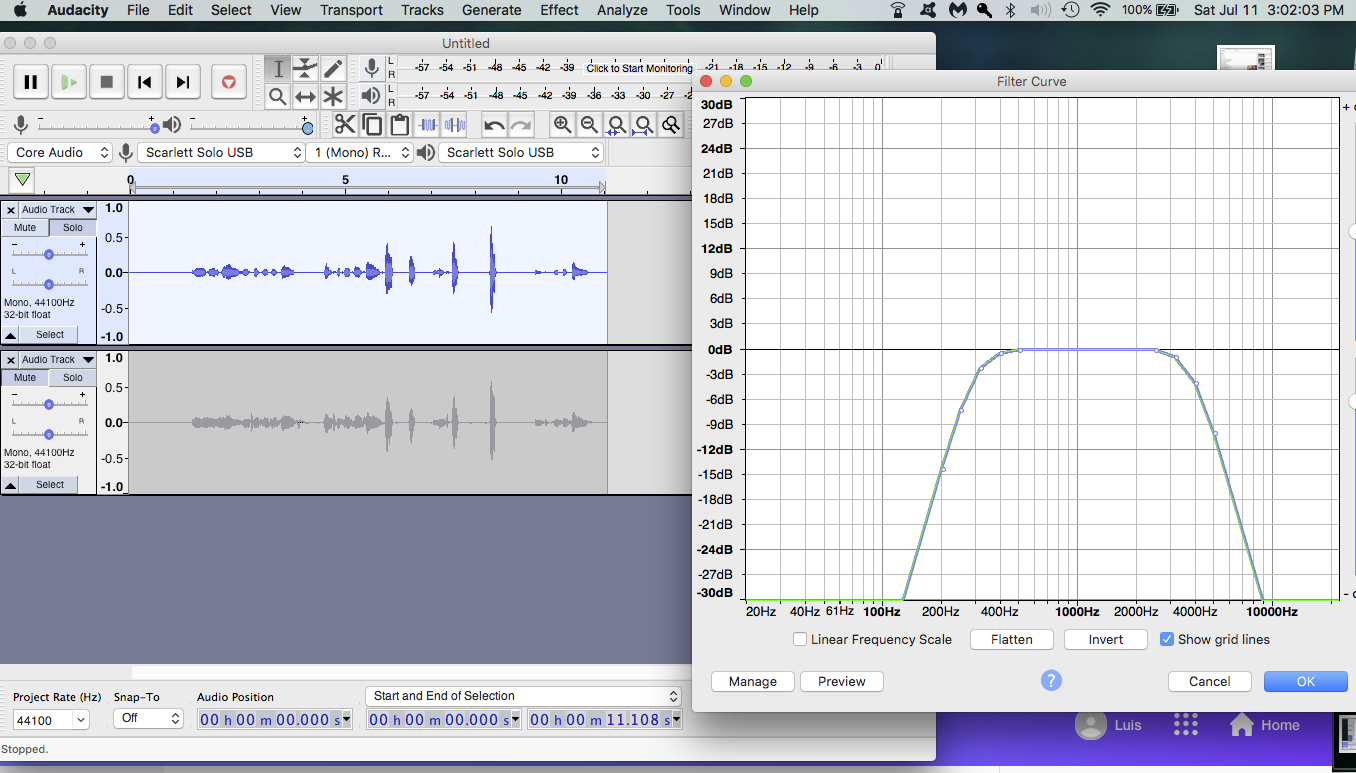Open recording device Scarlett Solo USB dropdown

click(222, 152)
